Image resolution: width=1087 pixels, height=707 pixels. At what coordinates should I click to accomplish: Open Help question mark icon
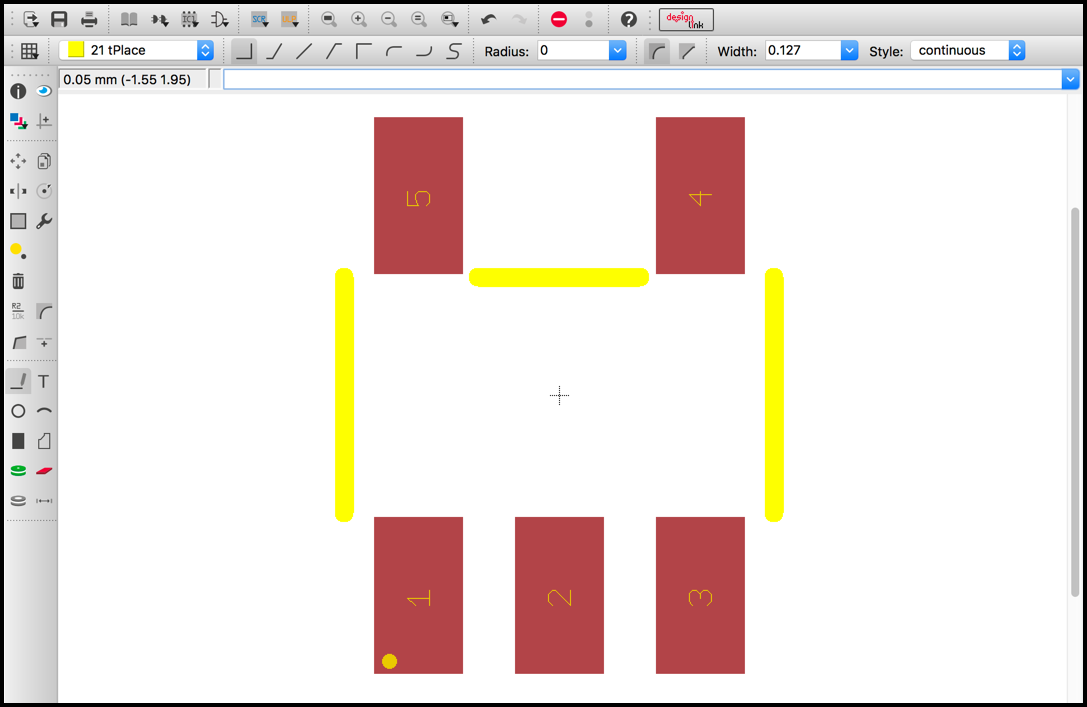point(629,19)
